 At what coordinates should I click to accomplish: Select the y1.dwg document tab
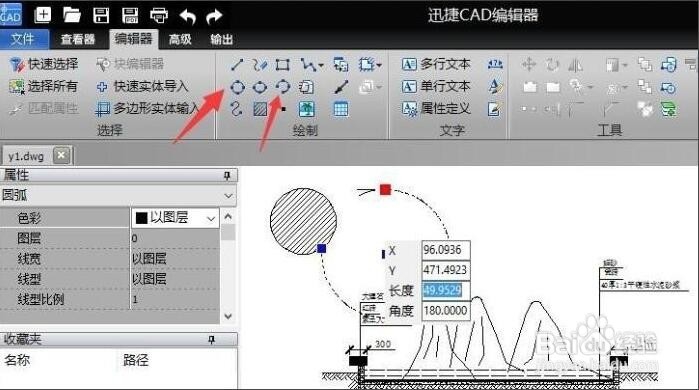(x=26, y=156)
